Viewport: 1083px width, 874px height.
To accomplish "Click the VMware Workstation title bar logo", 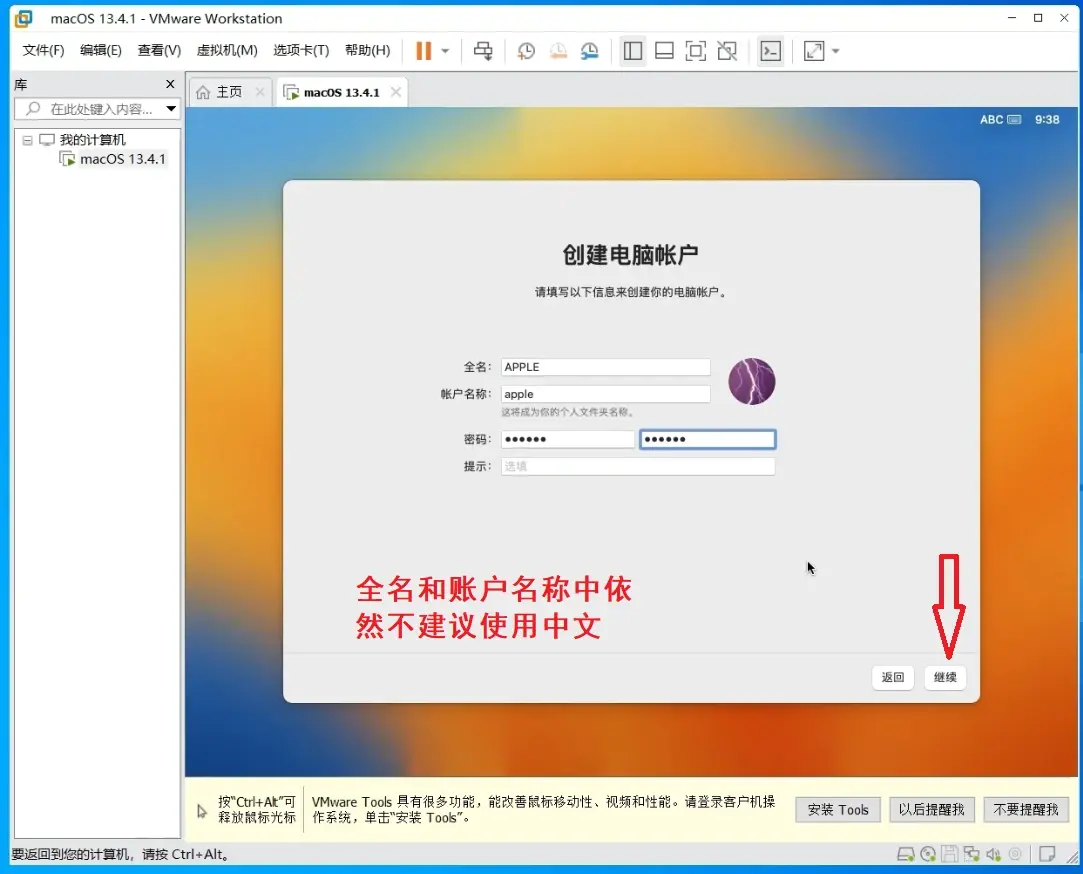I will (x=23, y=19).
